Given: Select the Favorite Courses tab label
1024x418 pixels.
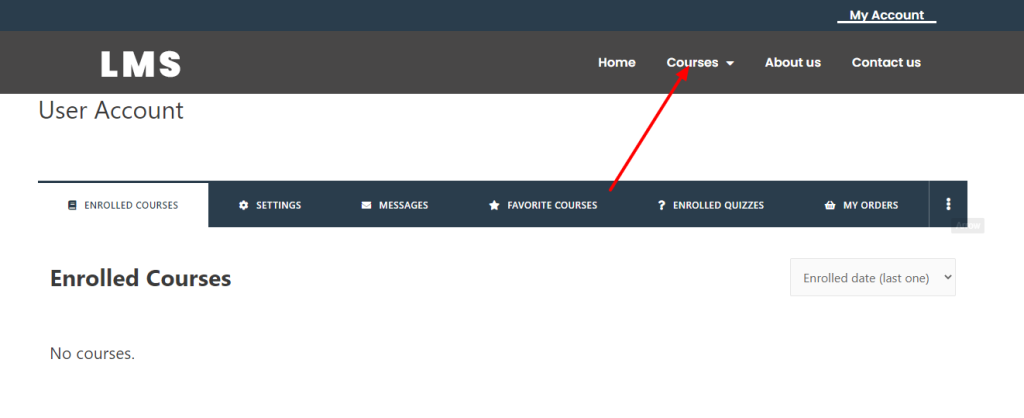Looking at the screenshot, I should [x=552, y=206].
